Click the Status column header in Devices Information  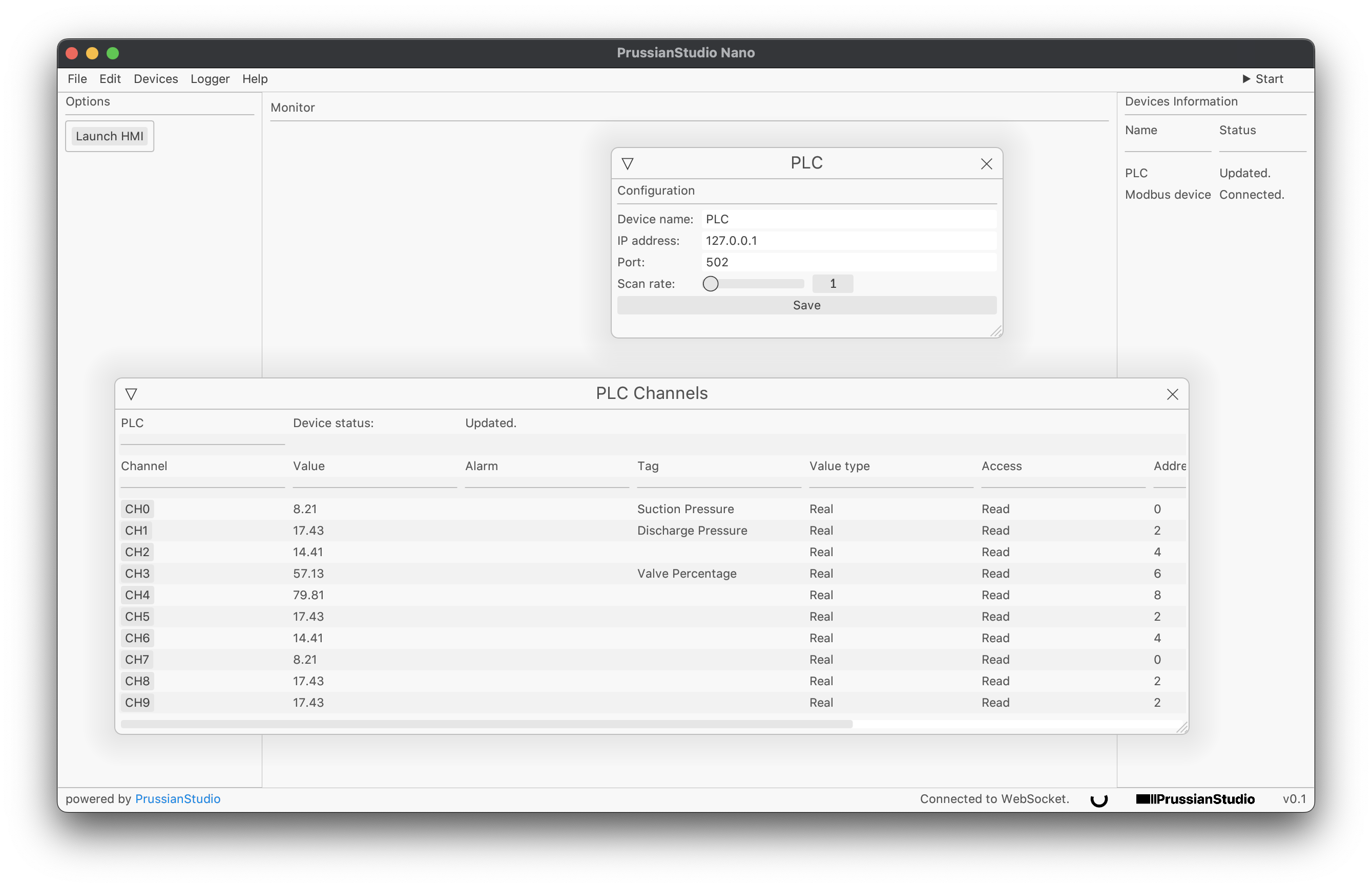click(1237, 130)
